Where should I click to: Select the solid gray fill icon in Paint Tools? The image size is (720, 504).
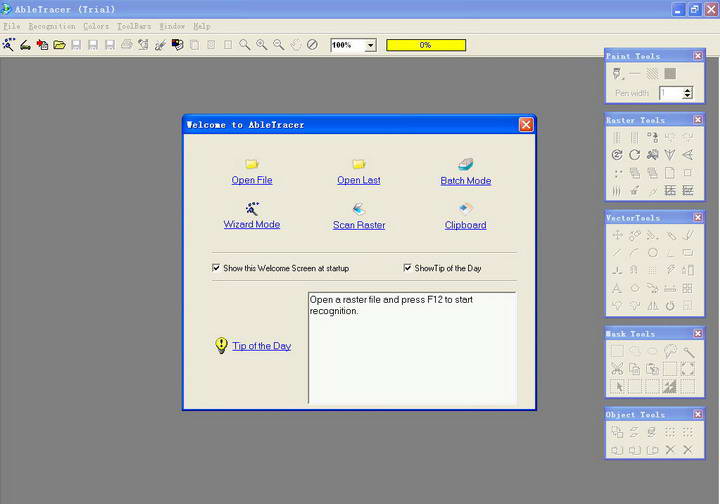pos(670,73)
